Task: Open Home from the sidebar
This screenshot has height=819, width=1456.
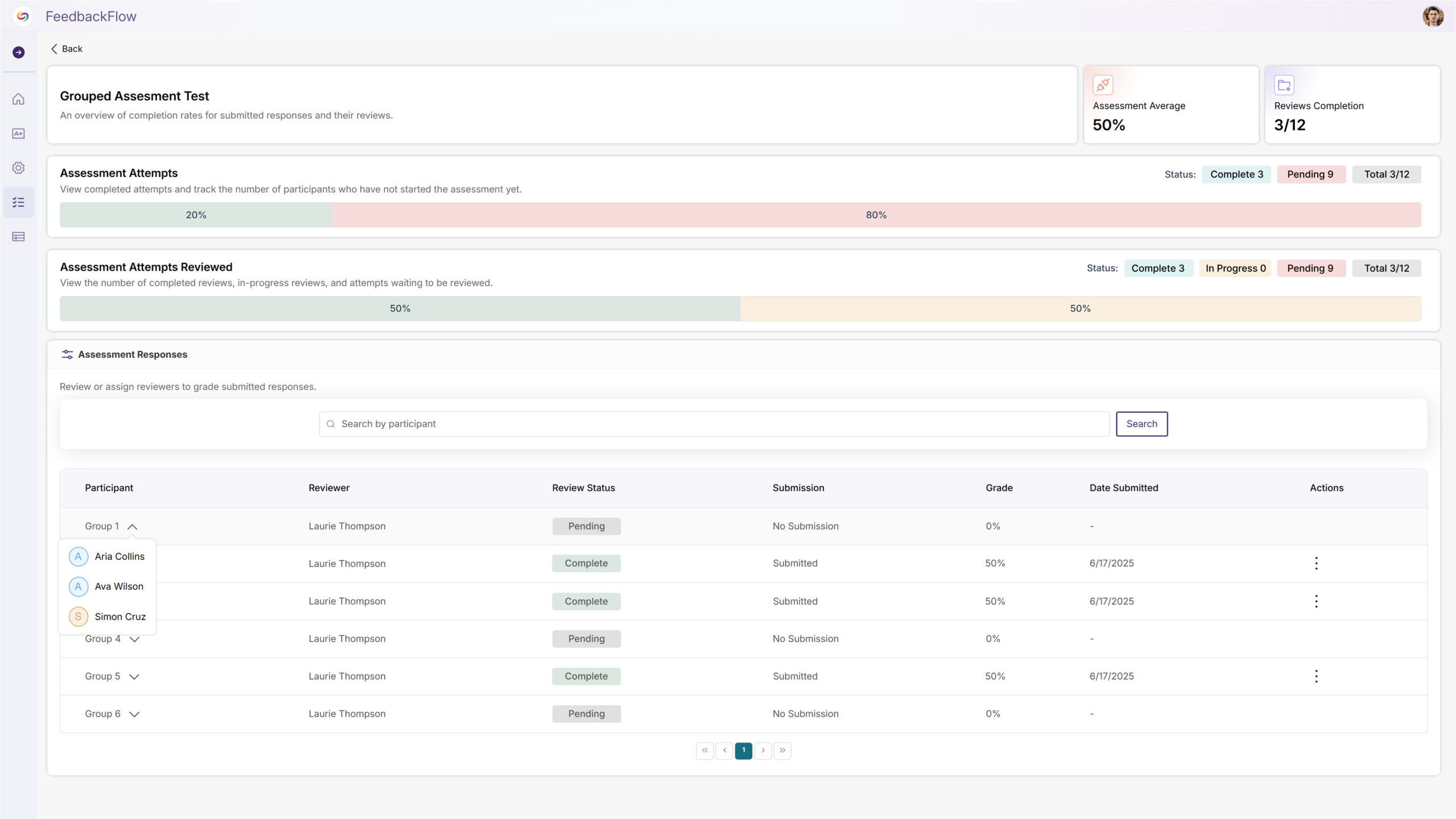Action: [x=19, y=99]
